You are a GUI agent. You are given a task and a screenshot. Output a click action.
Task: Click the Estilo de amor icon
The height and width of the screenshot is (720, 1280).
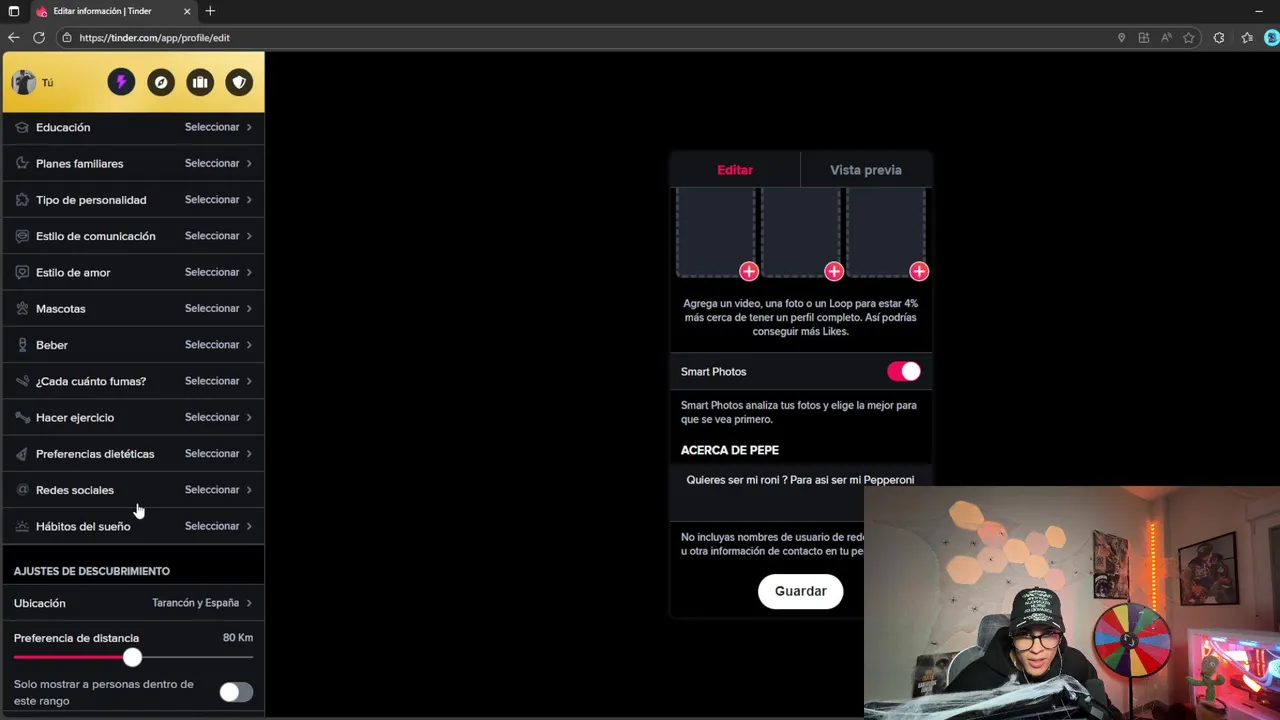pos(22,272)
